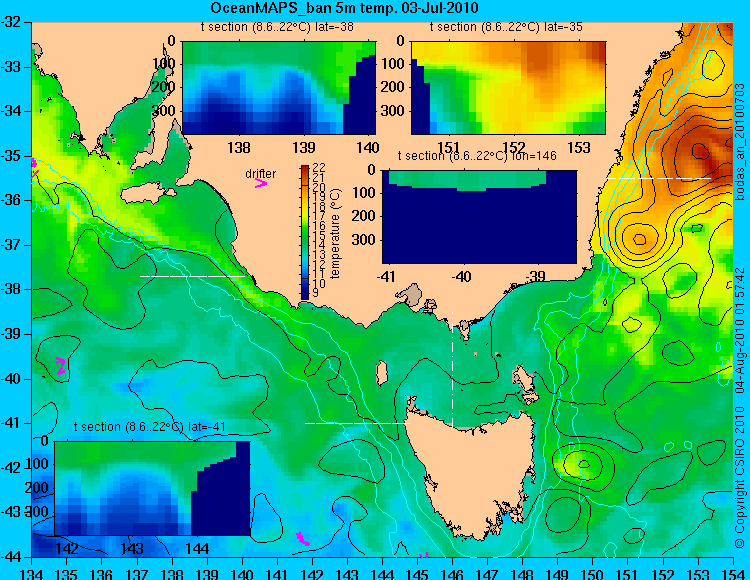Click depth label '300' of lon=146 section inset

(364, 240)
